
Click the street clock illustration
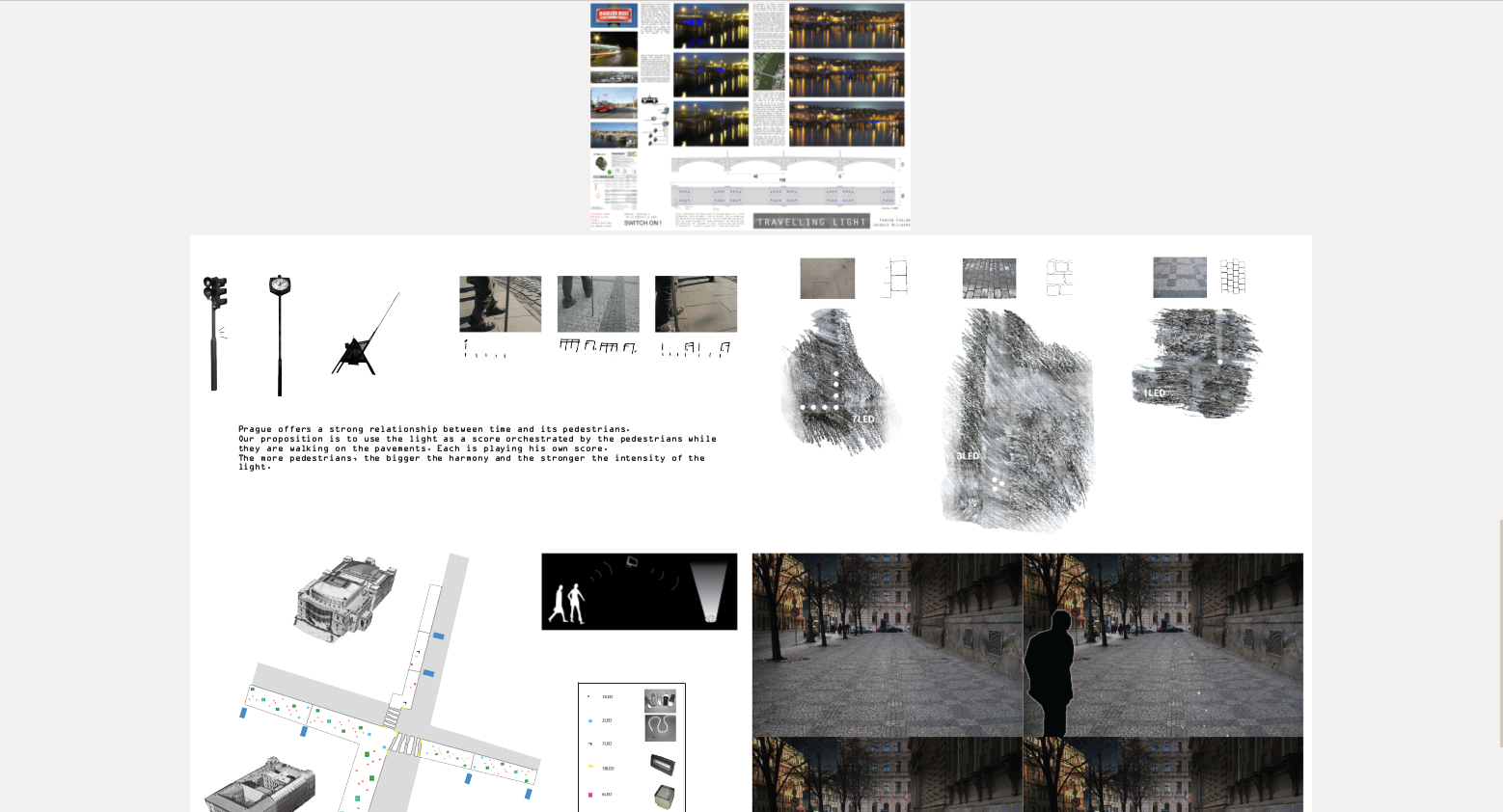[280, 333]
